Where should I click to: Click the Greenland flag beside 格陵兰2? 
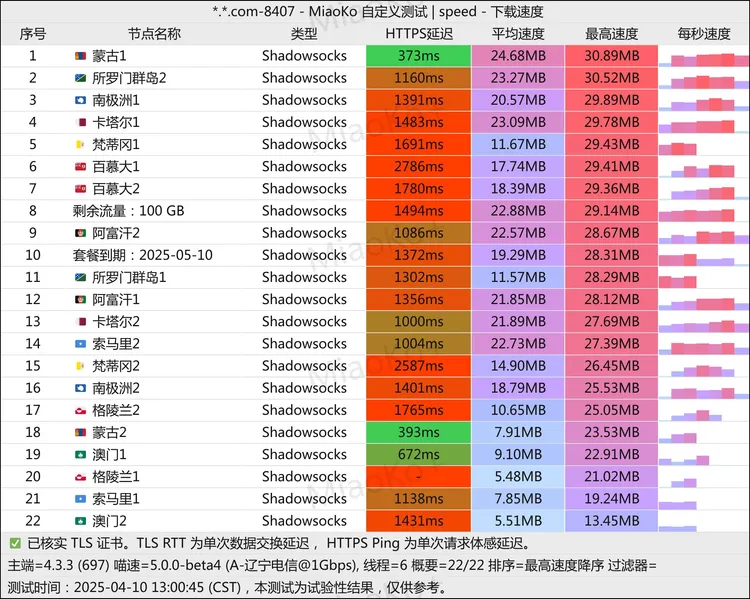81,410
